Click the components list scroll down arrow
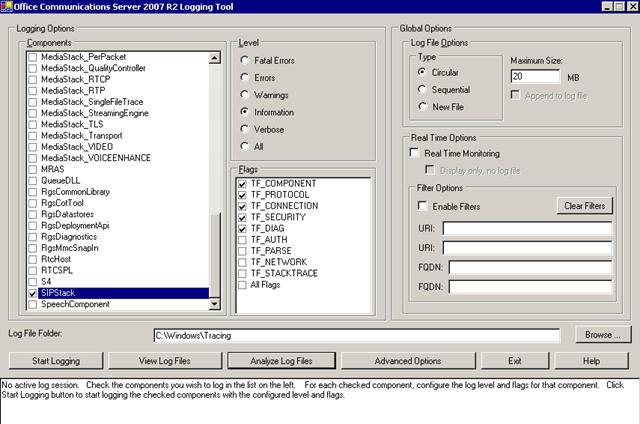Screen dimensions: 640x424 215,304
